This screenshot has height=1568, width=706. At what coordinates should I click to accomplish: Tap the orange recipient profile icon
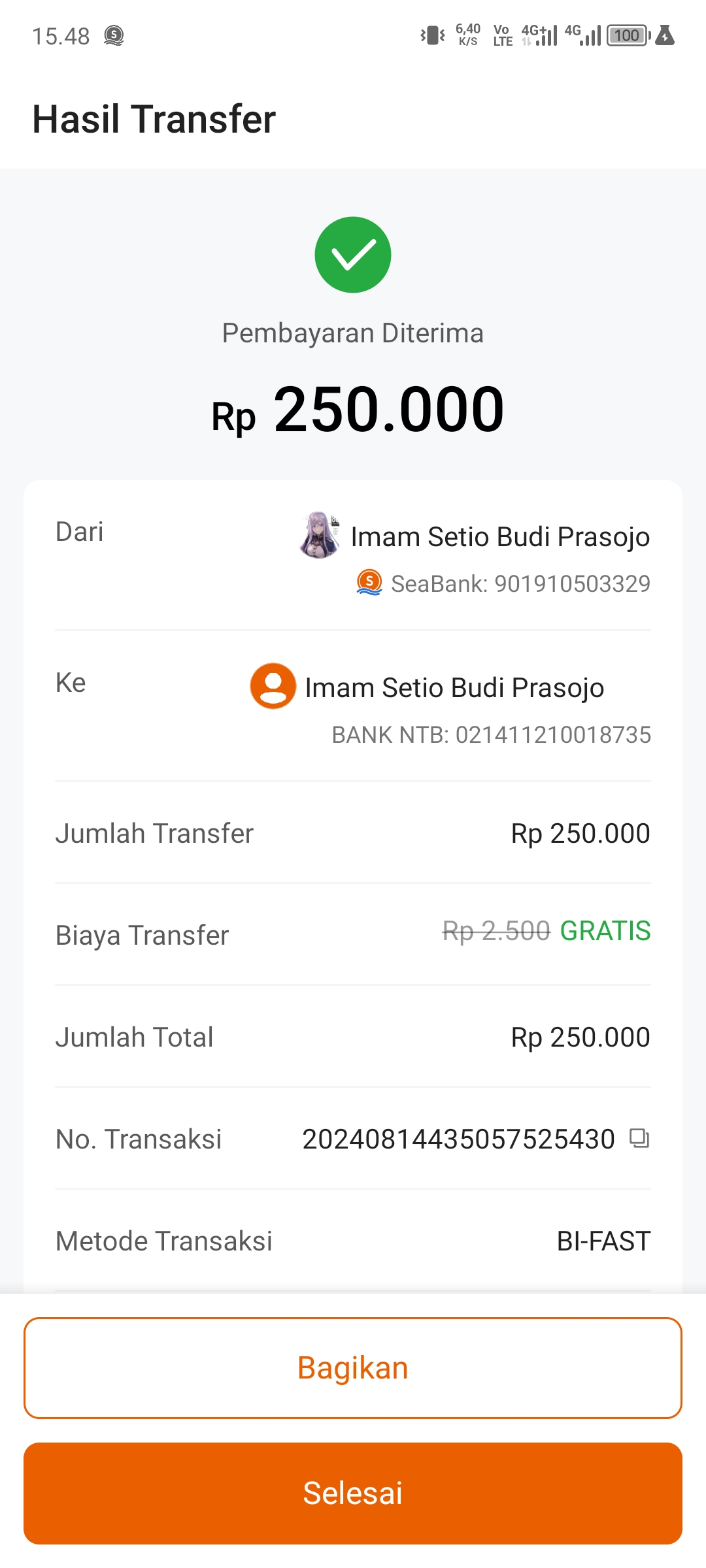[x=273, y=686]
